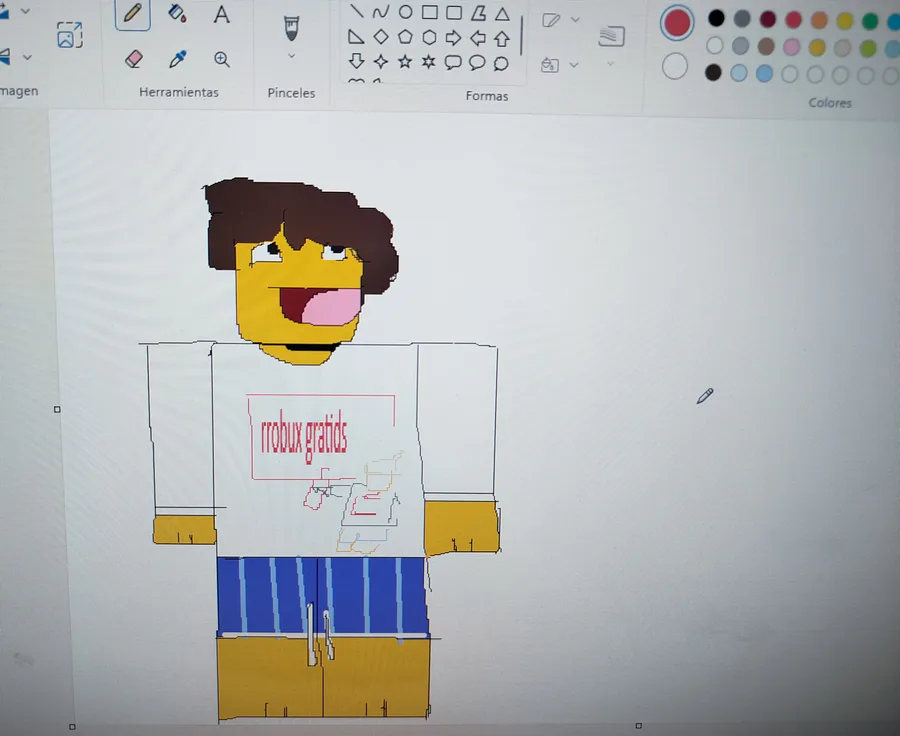Select the Color picker eyedropper tool

point(177,59)
